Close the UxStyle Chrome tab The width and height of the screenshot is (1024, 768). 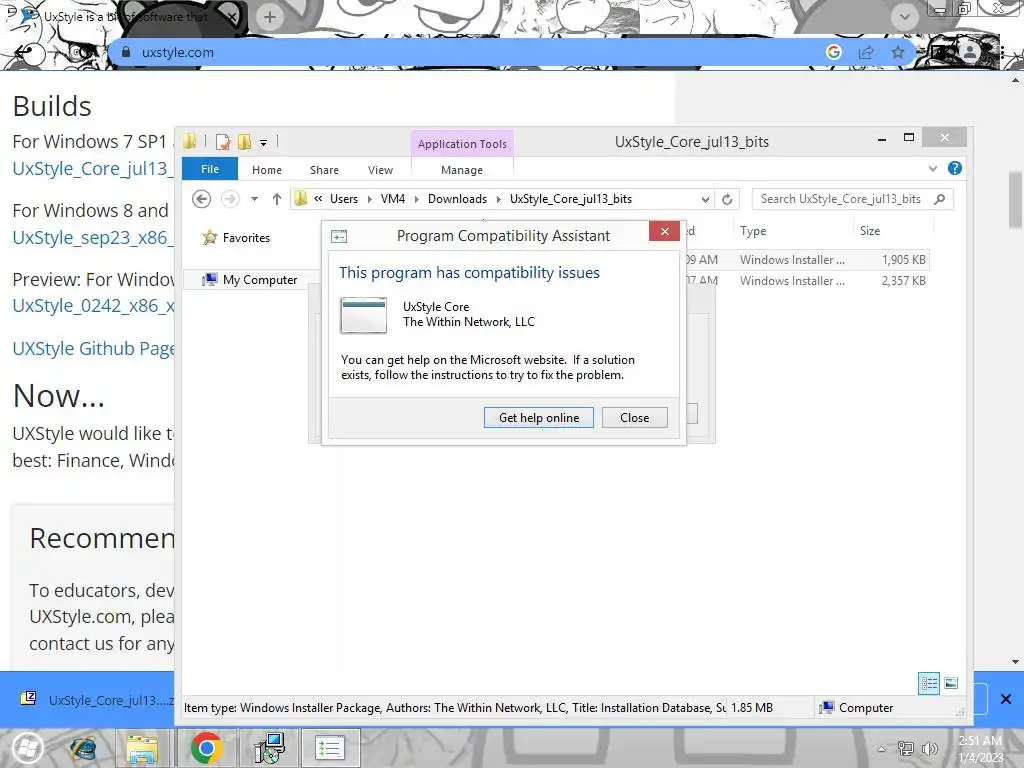click(x=231, y=18)
